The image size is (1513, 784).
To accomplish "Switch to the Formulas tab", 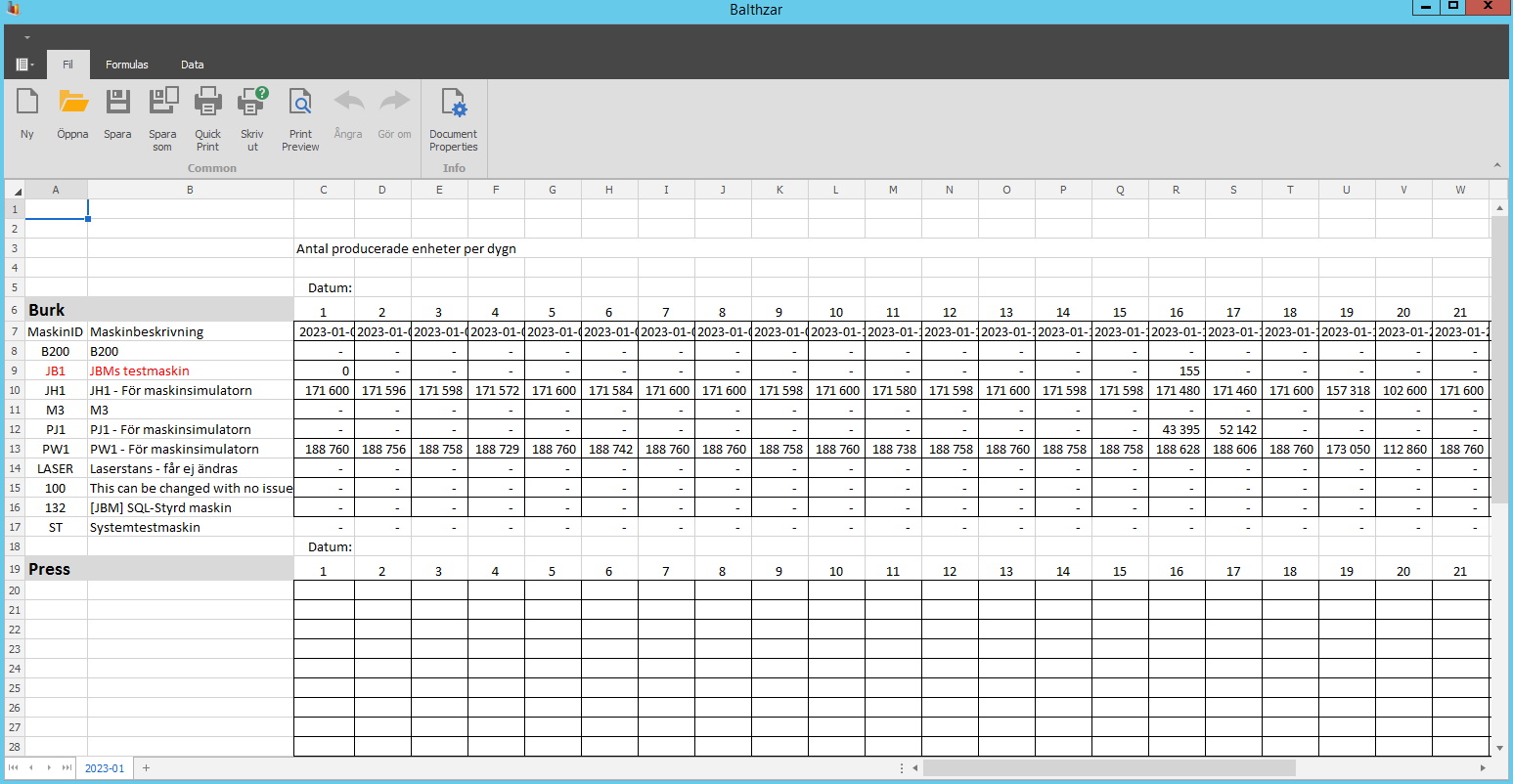I will 127,65.
